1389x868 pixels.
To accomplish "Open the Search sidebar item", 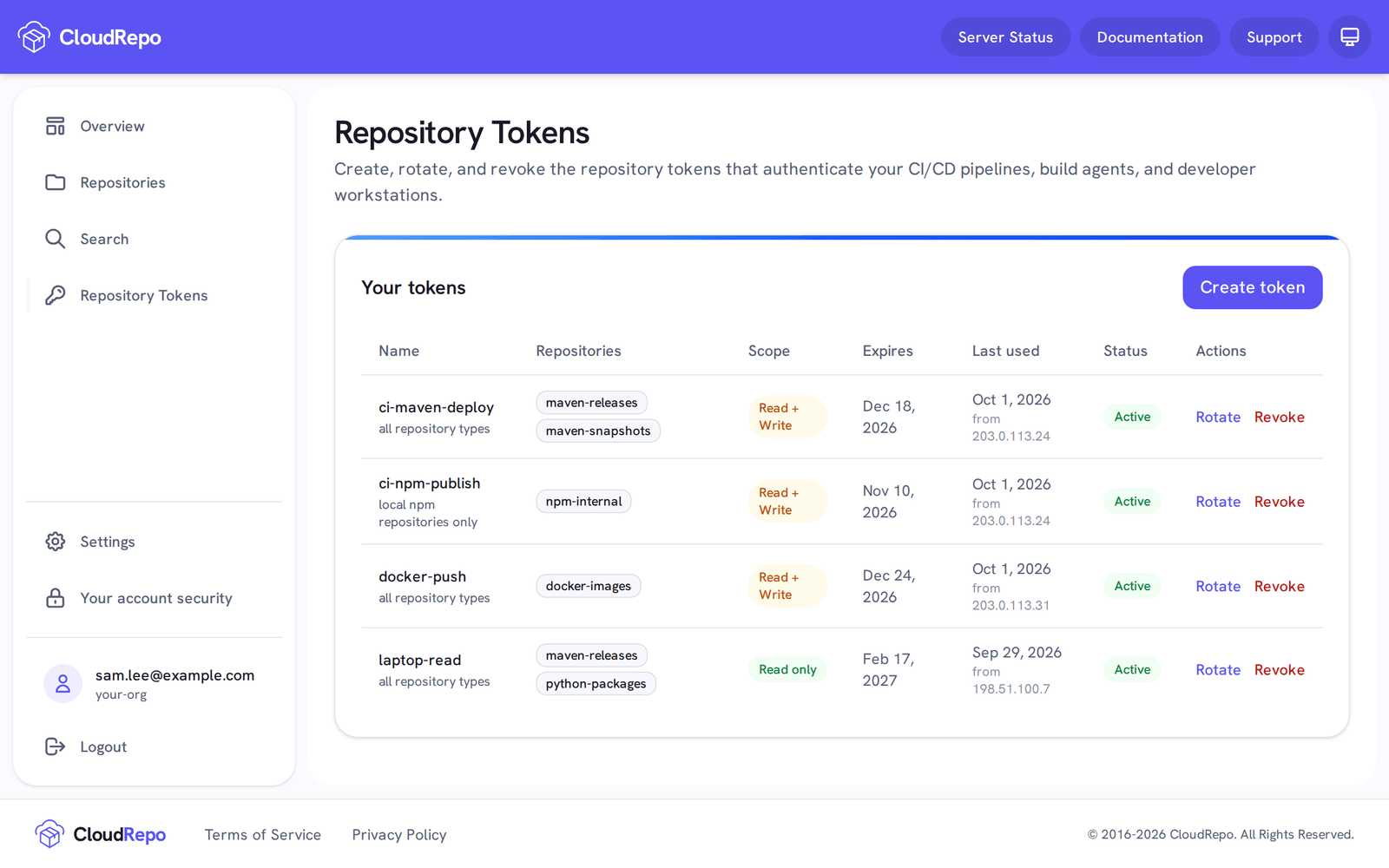I will (x=155, y=239).
